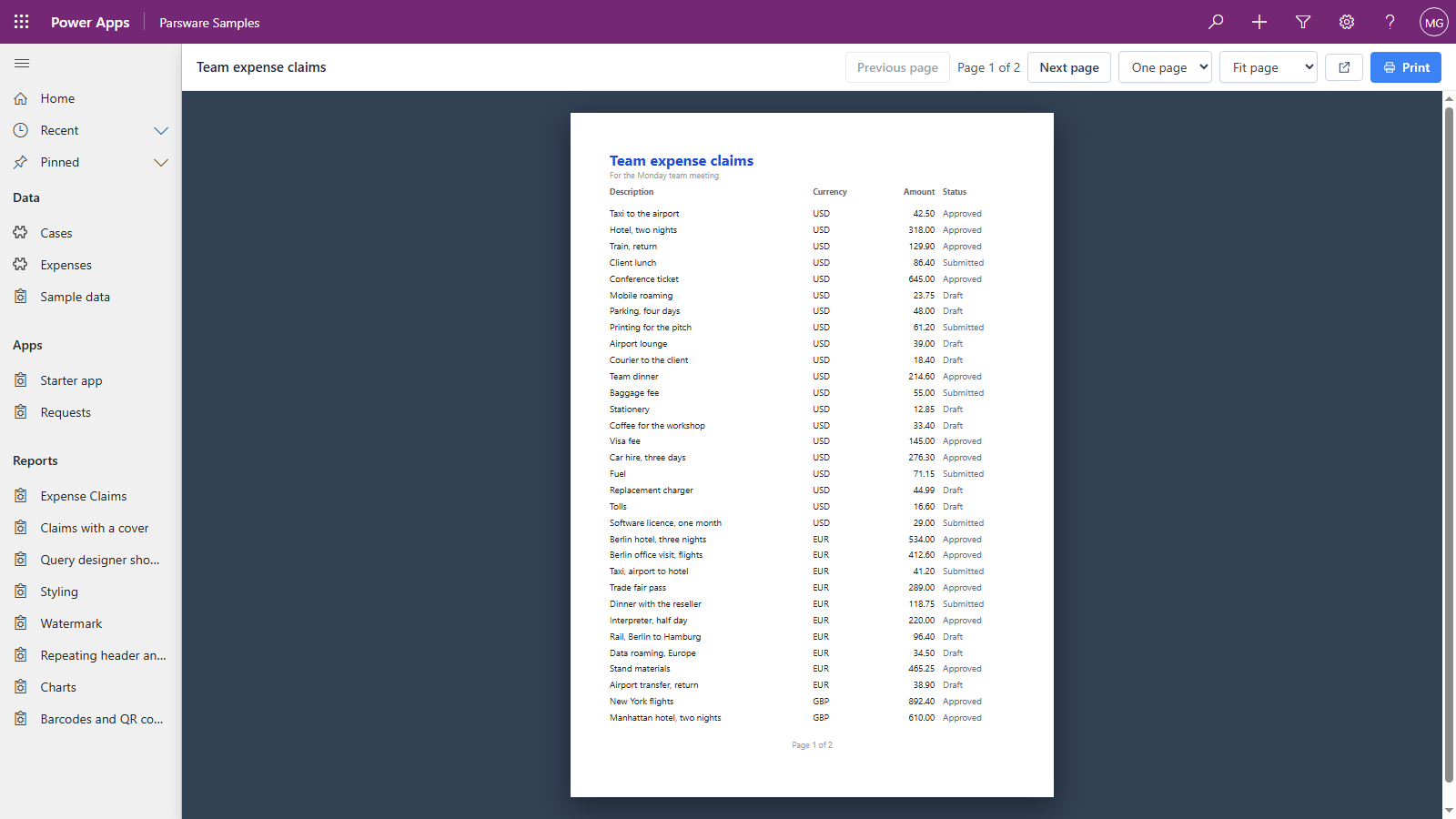
Task: Click the vertical scrollbar thumb
Action: (1449, 445)
